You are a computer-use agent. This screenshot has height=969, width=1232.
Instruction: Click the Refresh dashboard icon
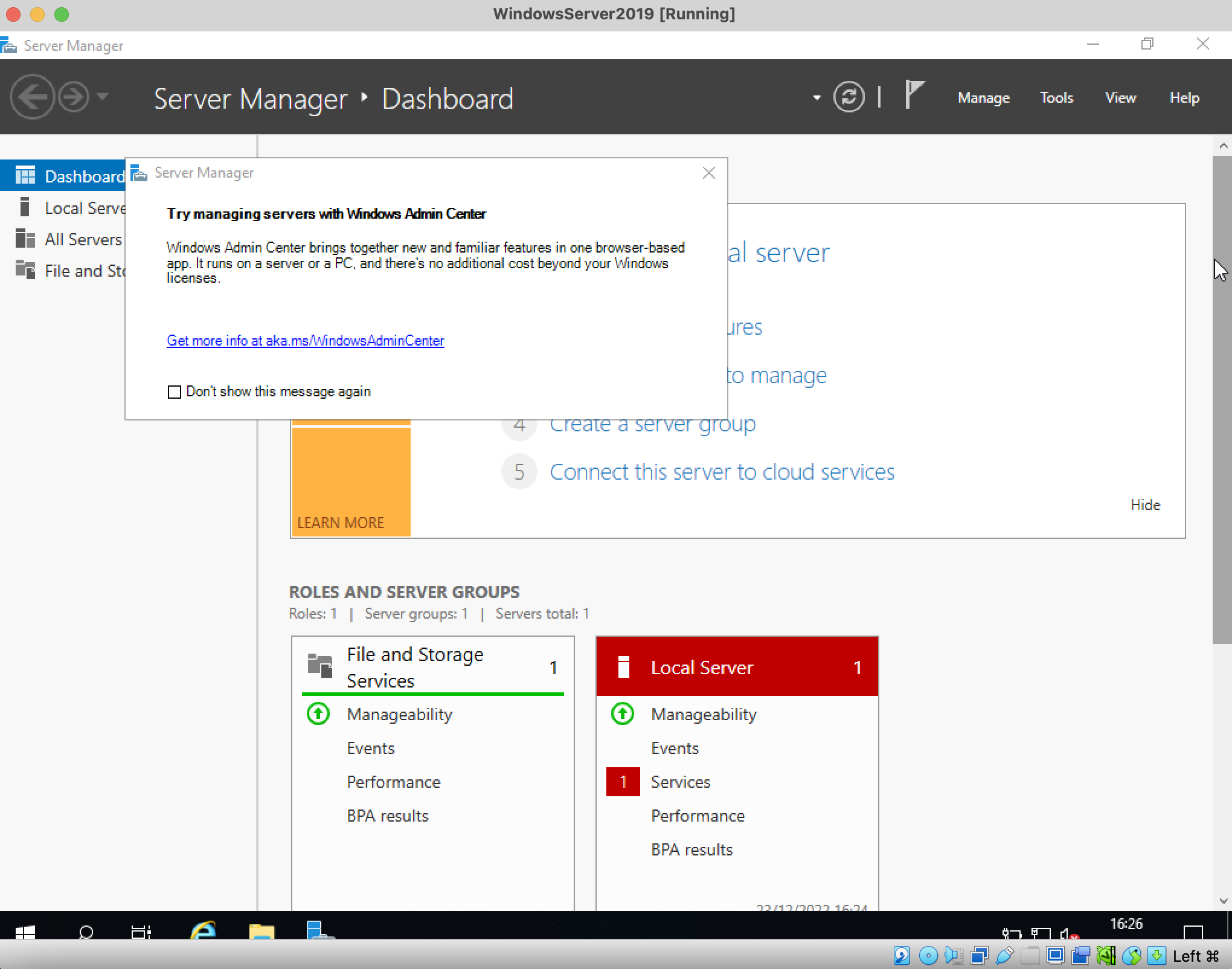(849, 97)
